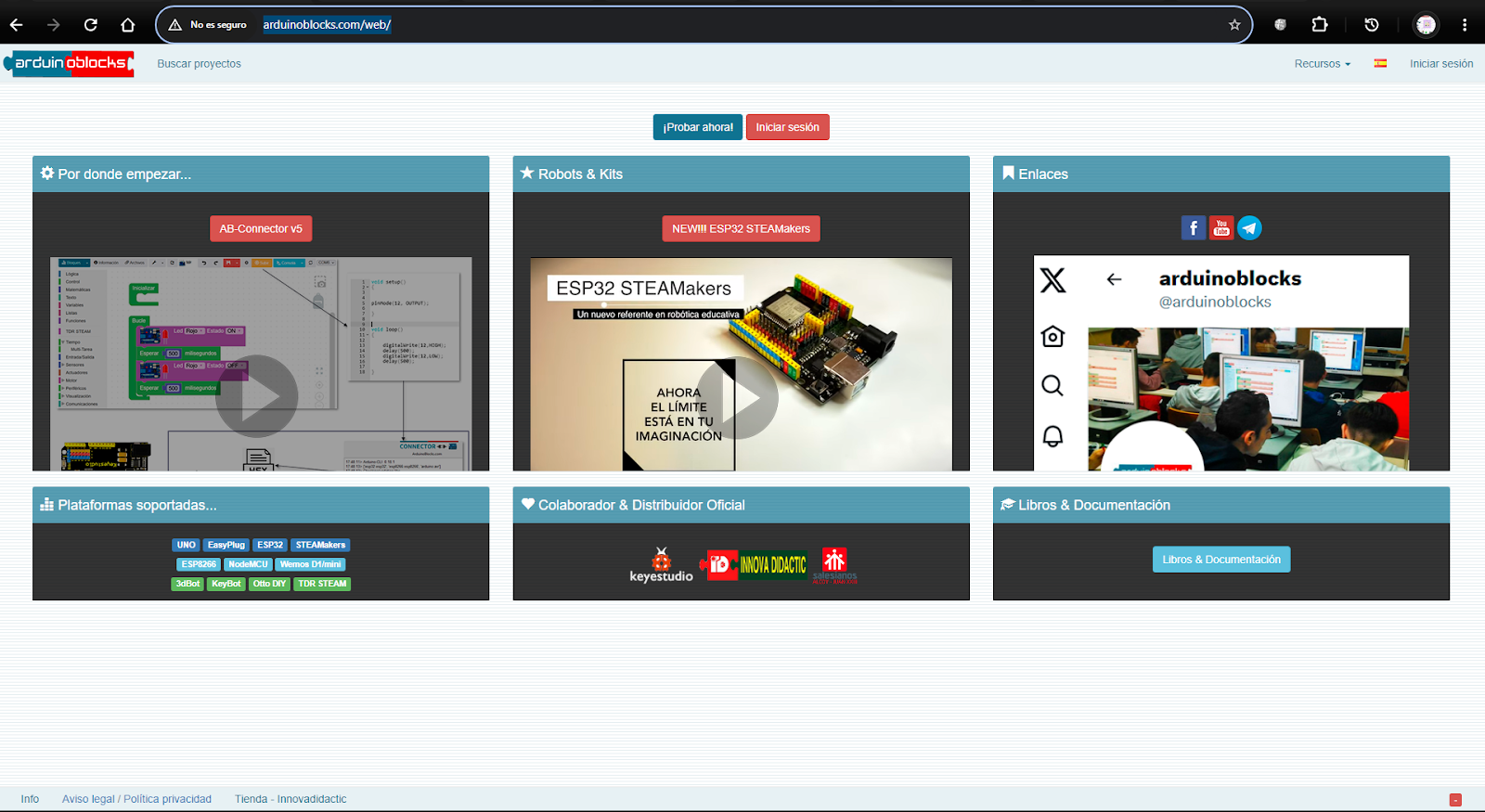1485x812 pixels.
Task: Open the browser extensions puzzle icon
Action: pos(1320,25)
